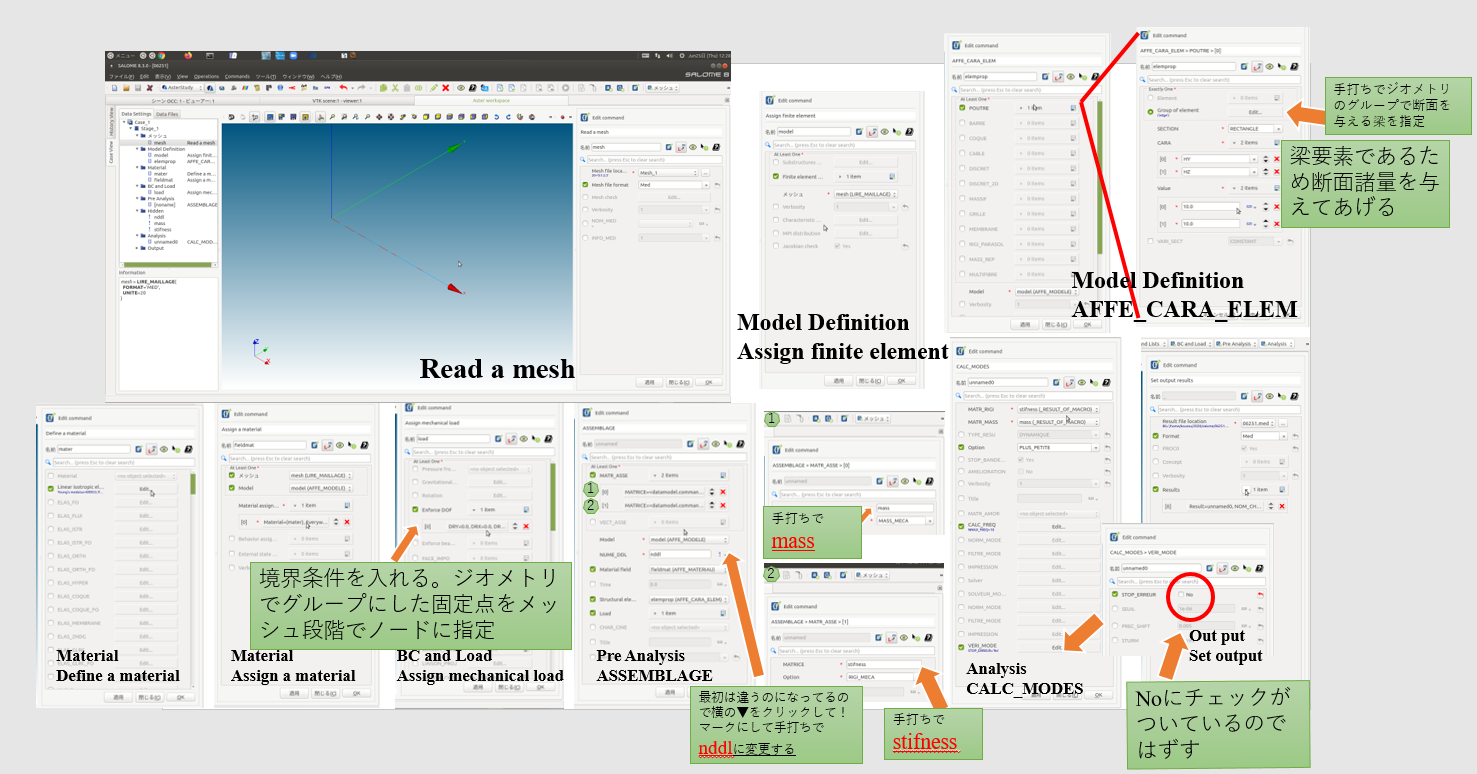The height and width of the screenshot is (774, 1477).
Task: Open the AsterStudy module dropdown in toolbar
Action: [181, 88]
